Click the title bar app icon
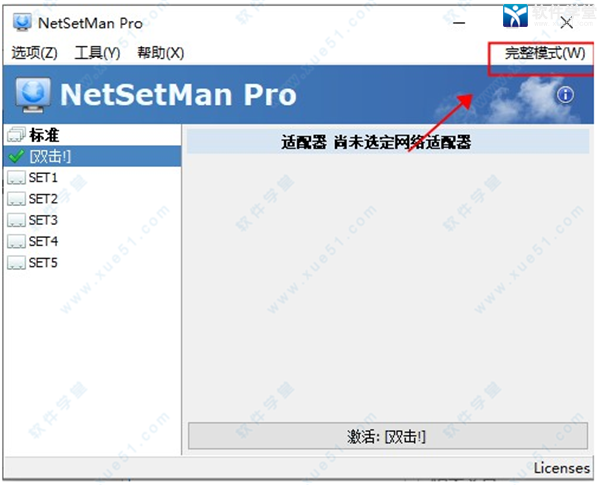 click(22, 23)
